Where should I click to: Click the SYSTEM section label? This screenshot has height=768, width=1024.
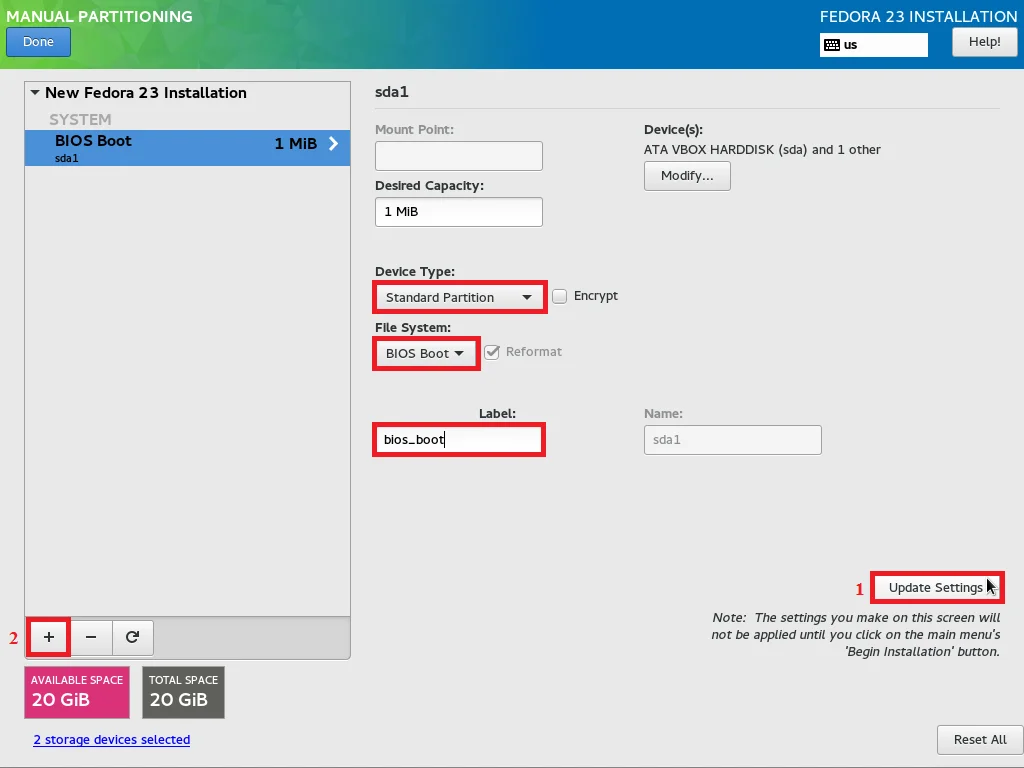click(x=80, y=120)
